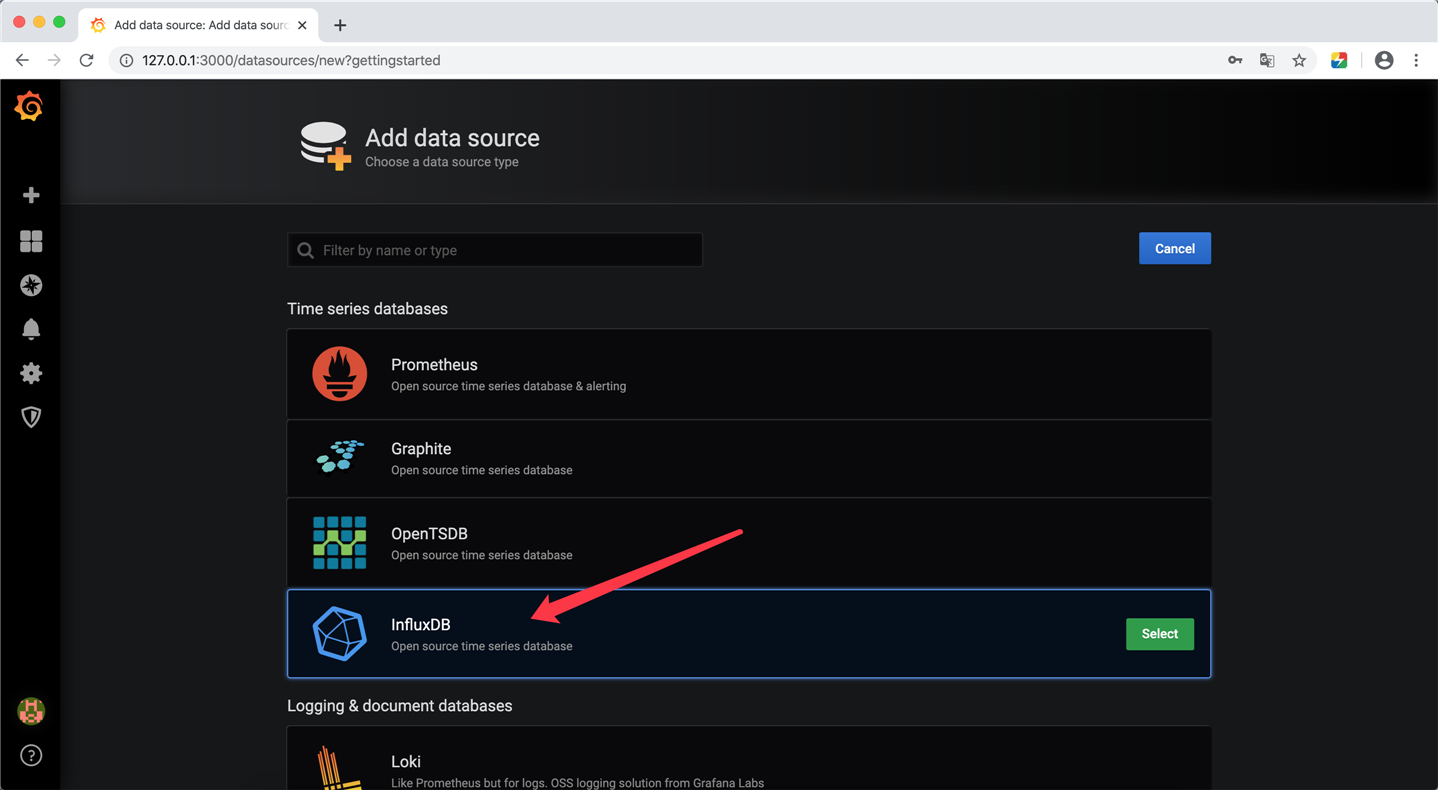1438x790 pixels.
Task: Reload the page with the refresh icon
Action: (x=87, y=60)
